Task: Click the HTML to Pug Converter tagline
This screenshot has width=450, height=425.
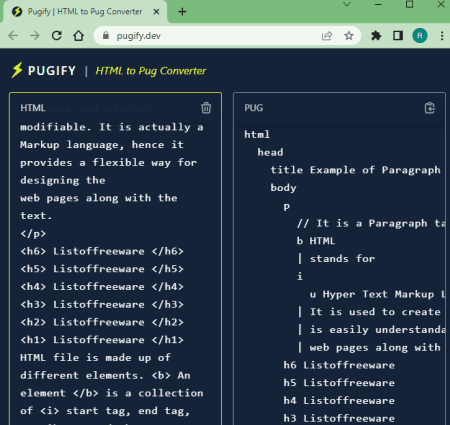Action: point(151,71)
